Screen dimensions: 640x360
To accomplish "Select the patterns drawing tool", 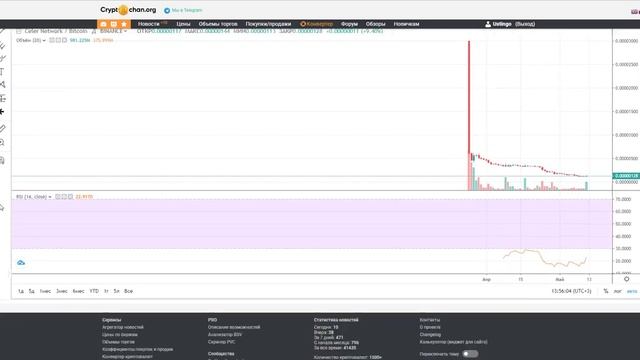I will tap(2, 85).
